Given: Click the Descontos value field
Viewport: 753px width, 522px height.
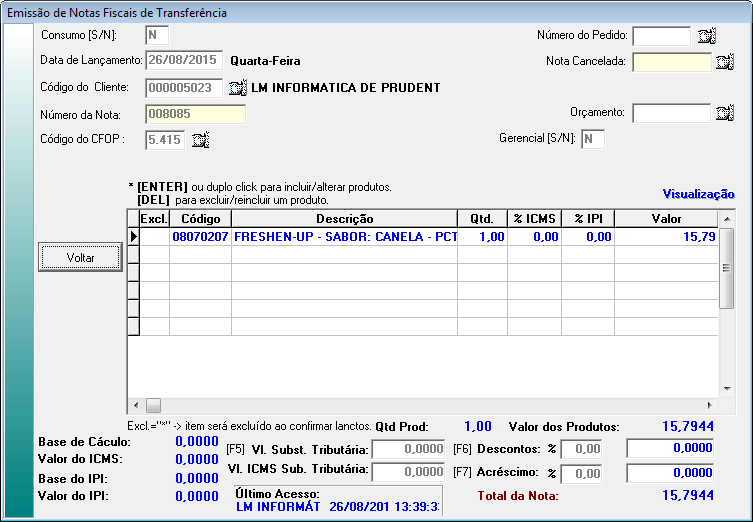Looking at the screenshot, I should pyautogui.click(x=670, y=449).
